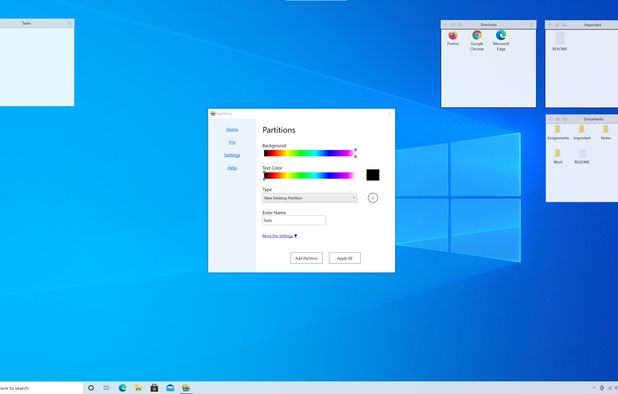Screen dimensions: 618x394
Task: Close the Partitions window
Action: point(390,113)
